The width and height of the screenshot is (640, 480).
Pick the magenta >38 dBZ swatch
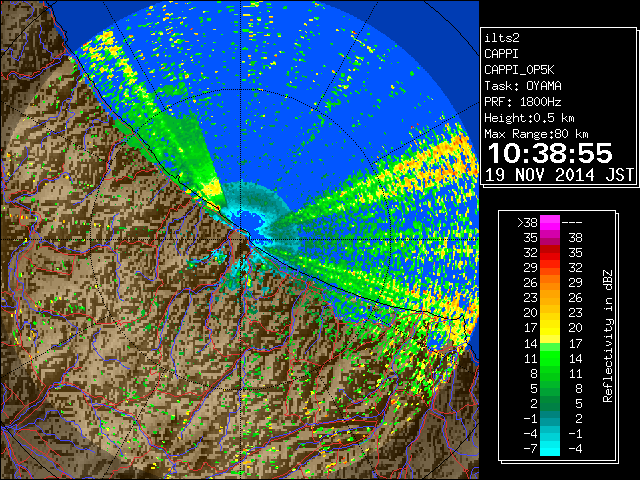click(x=550, y=223)
